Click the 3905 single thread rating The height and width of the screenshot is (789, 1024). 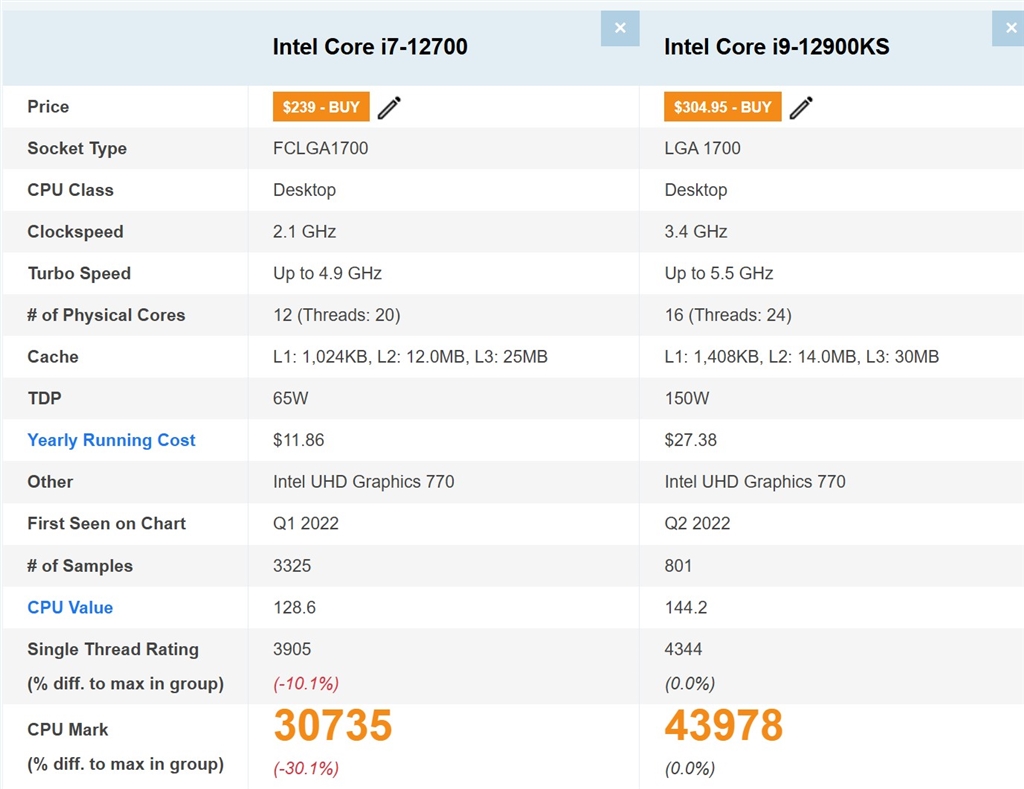click(292, 649)
